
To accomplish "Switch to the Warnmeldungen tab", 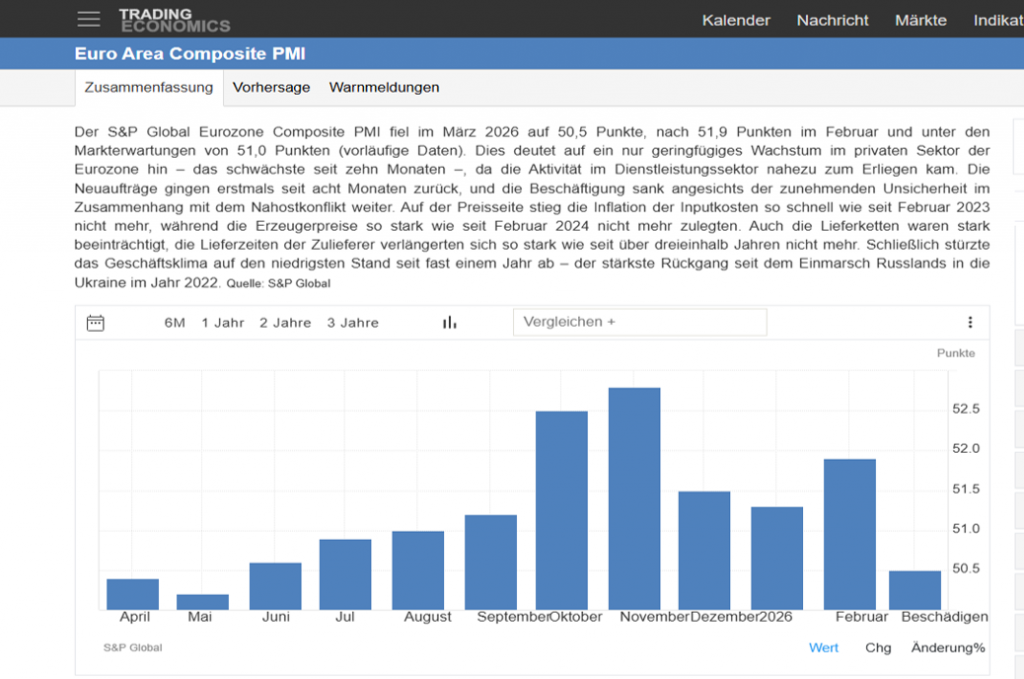I will click(x=384, y=87).
